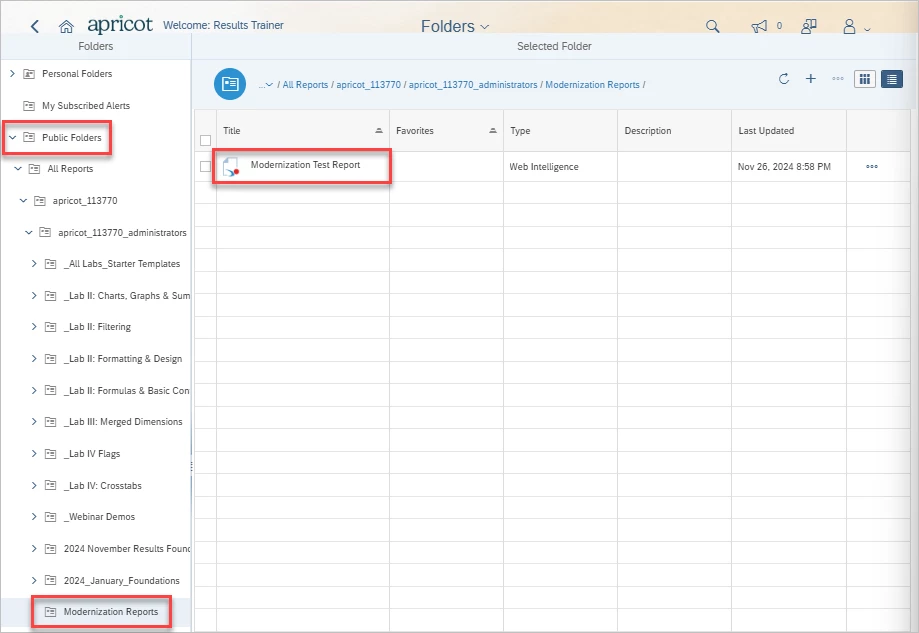This screenshot has height=633, width=919.
Task: Click the plus icon to add new
Action: click(x=811, y=79)
